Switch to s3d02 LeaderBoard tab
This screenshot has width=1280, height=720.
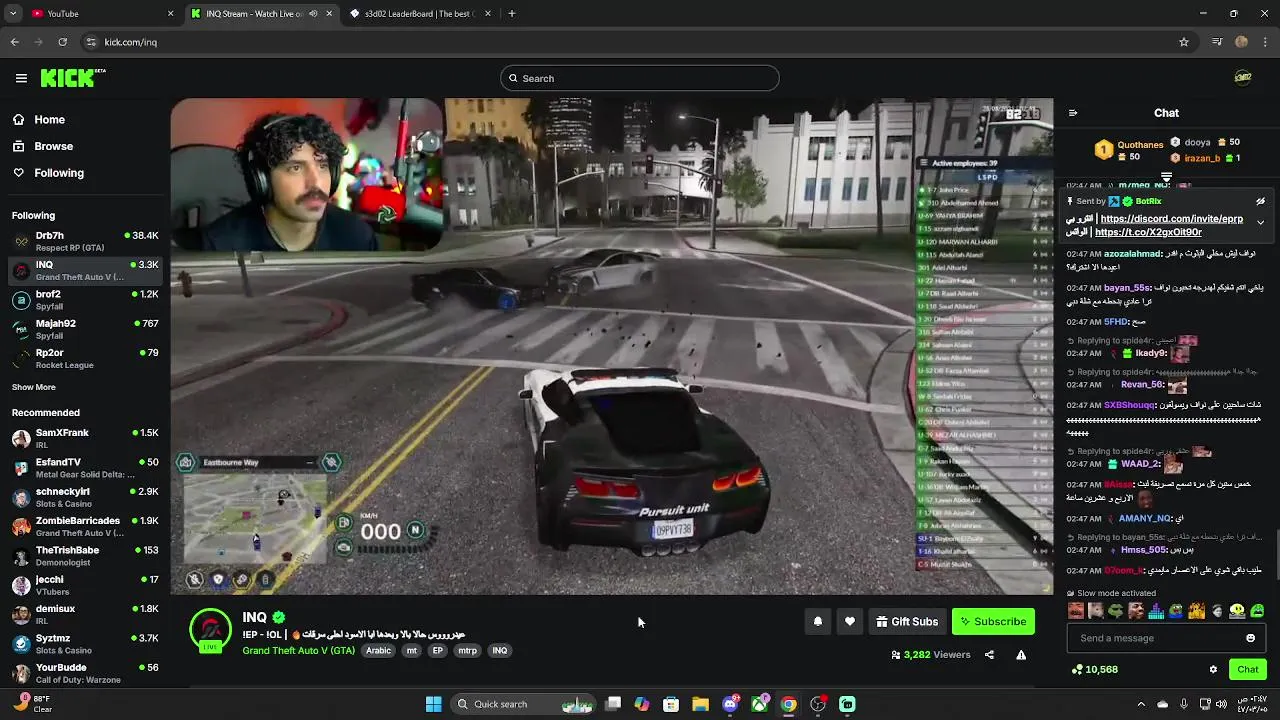(x=420, y=14)
